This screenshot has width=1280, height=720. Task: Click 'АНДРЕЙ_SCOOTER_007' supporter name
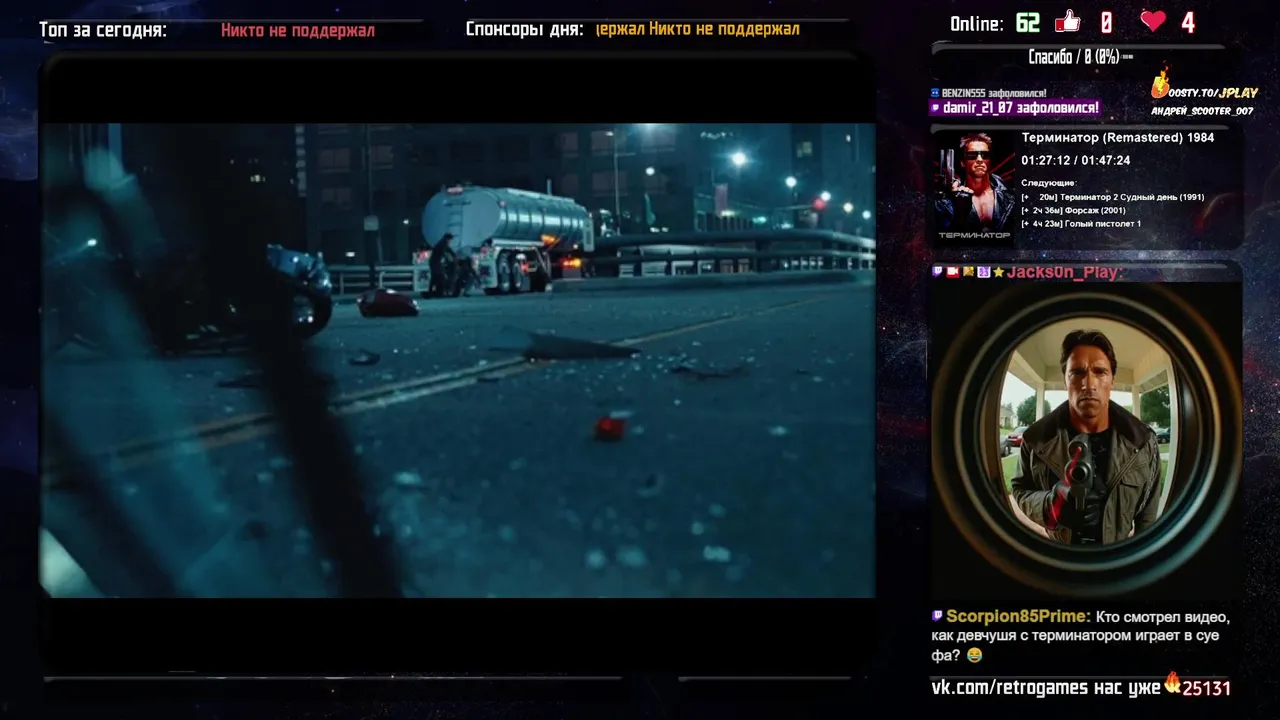1202,111
